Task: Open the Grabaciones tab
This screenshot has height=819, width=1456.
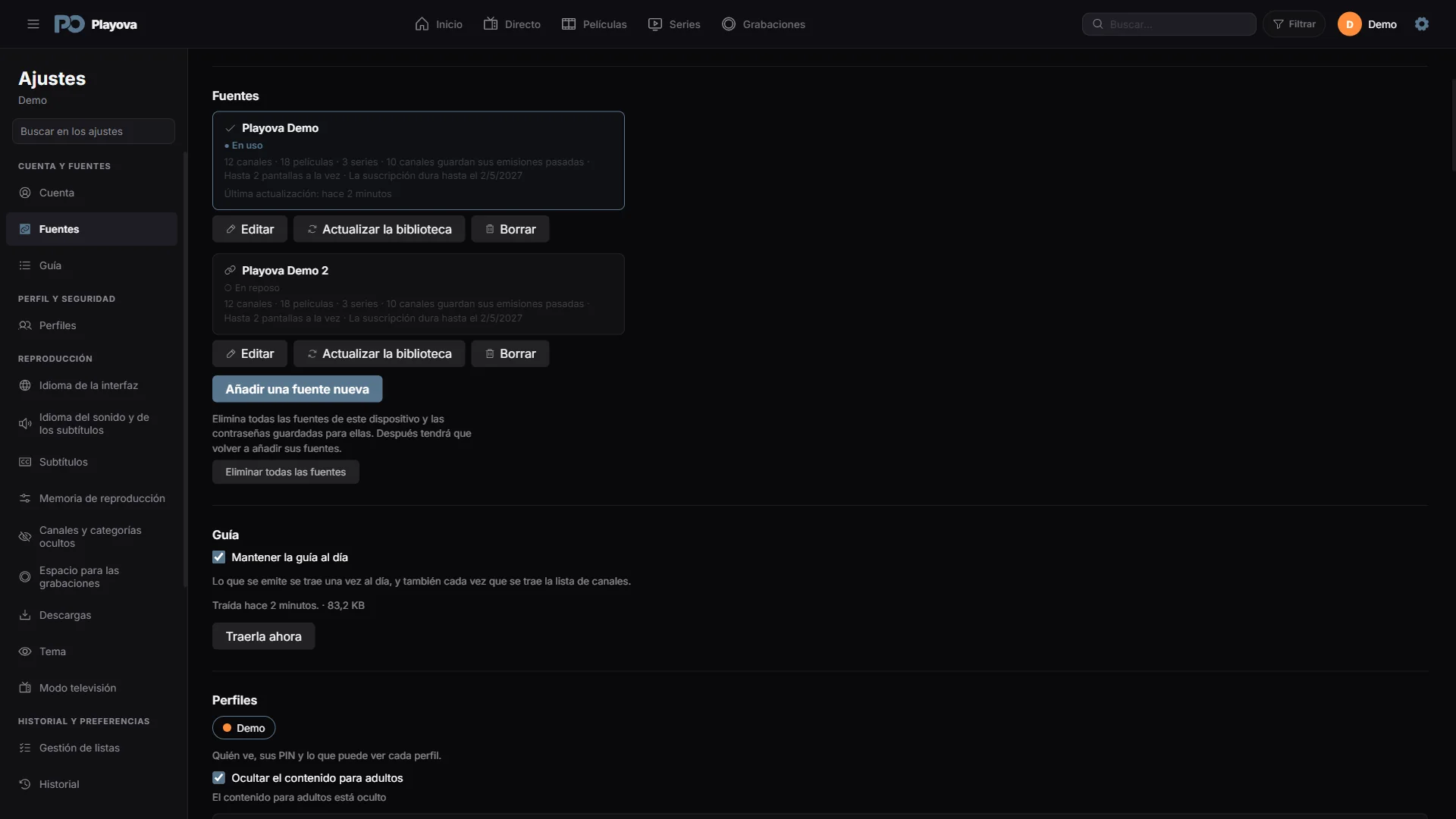Action: [x=764, y=24]
